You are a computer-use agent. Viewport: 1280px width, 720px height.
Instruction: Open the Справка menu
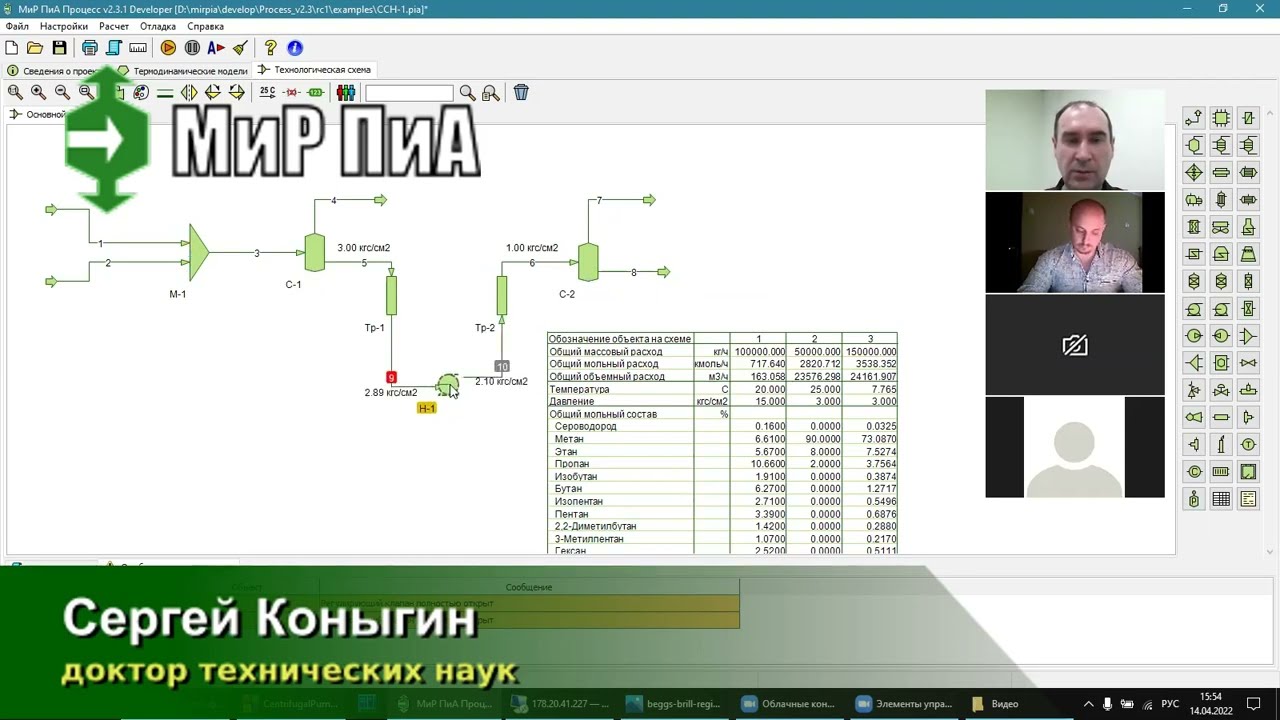click(x=206, y=26)
